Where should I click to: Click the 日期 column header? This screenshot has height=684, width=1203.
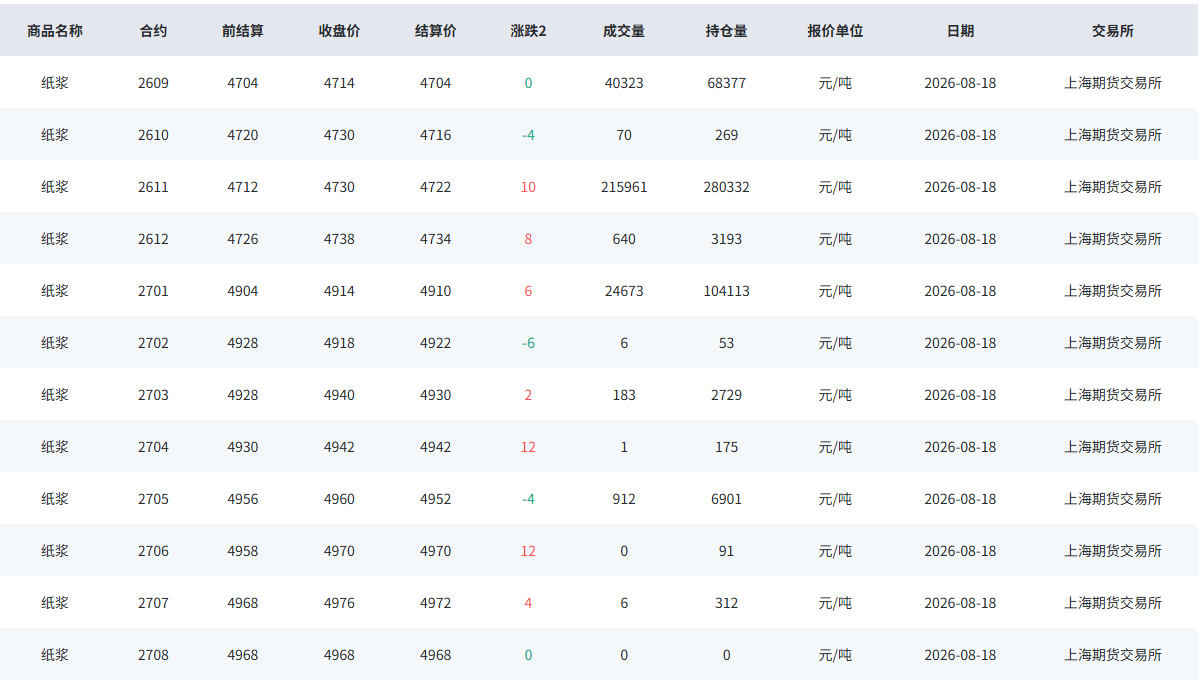click(960, 31)
